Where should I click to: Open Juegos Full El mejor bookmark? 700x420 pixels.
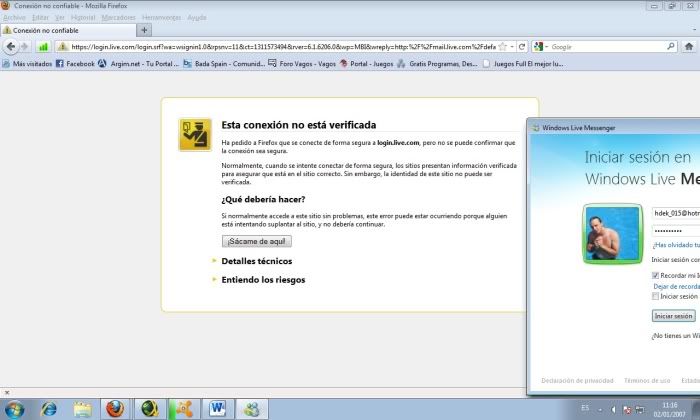click(x=523, y=64)
